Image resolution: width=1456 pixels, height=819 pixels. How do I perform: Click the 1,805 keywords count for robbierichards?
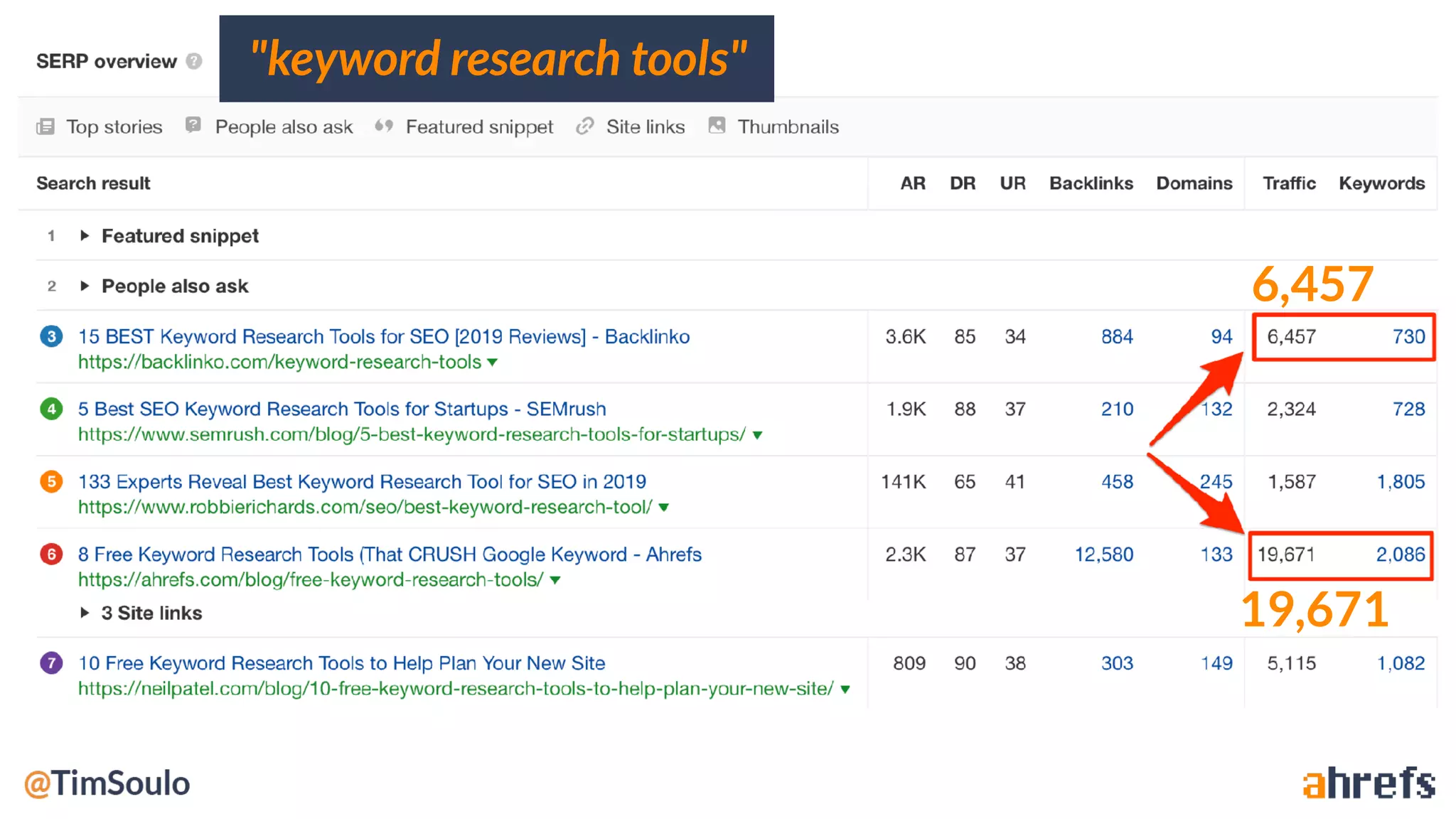click(x=1400, y=481)
